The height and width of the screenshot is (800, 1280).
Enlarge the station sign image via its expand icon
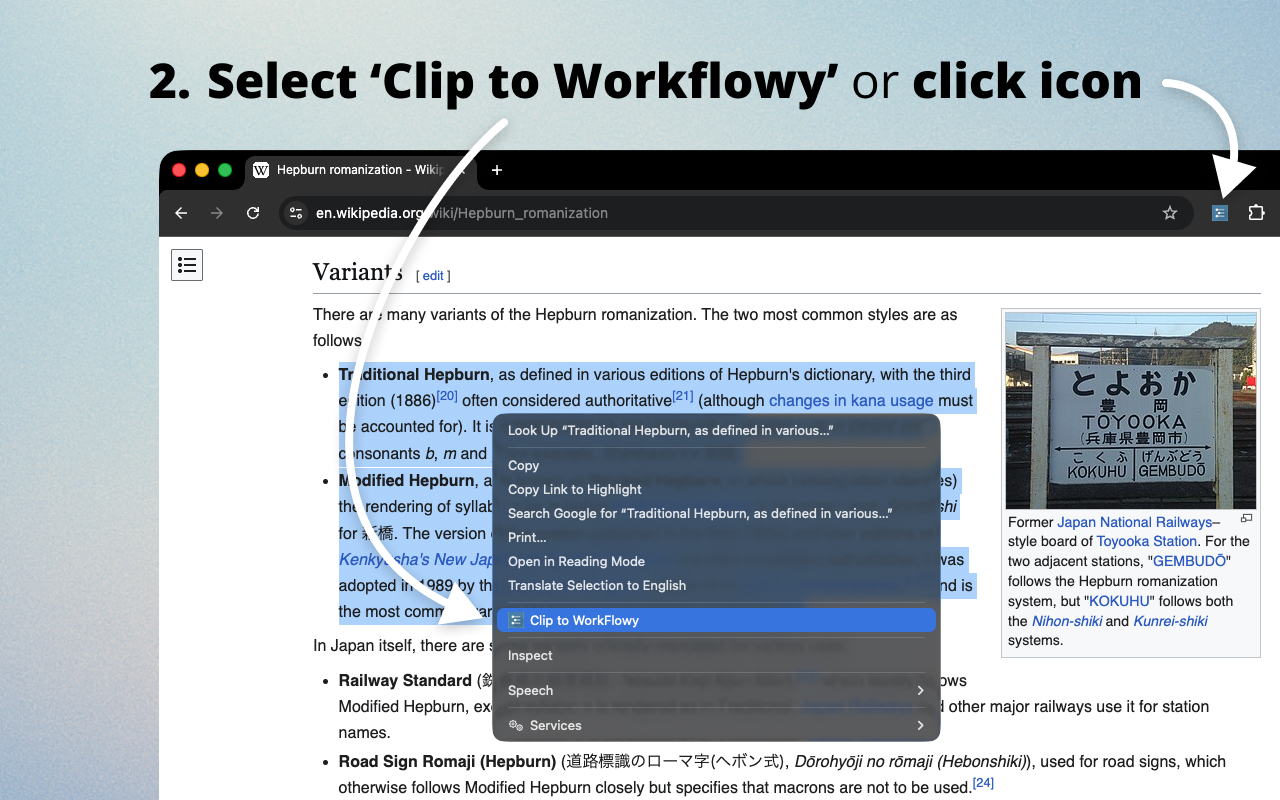1246,517
